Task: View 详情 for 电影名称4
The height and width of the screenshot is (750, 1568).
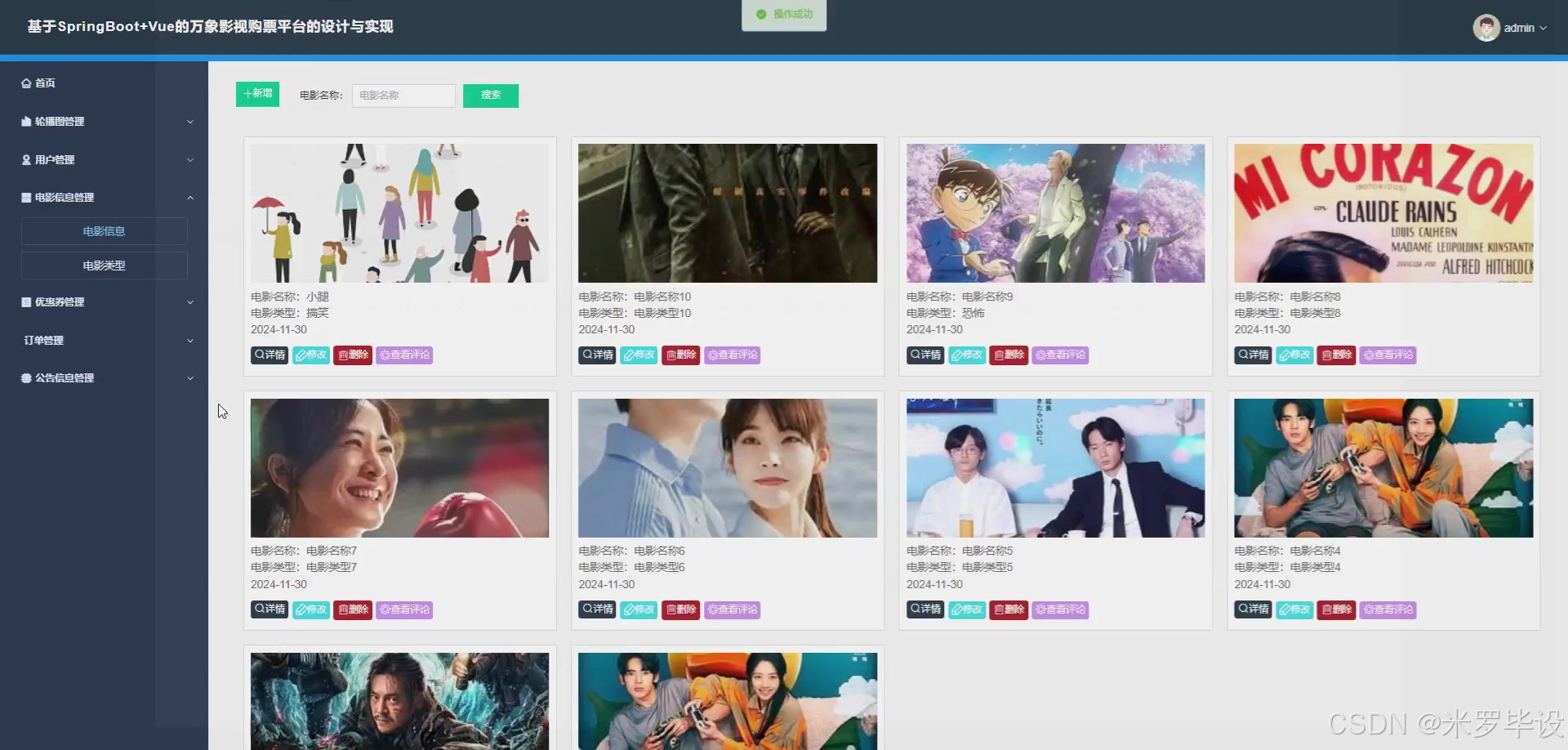Action: pos(1253,609)
